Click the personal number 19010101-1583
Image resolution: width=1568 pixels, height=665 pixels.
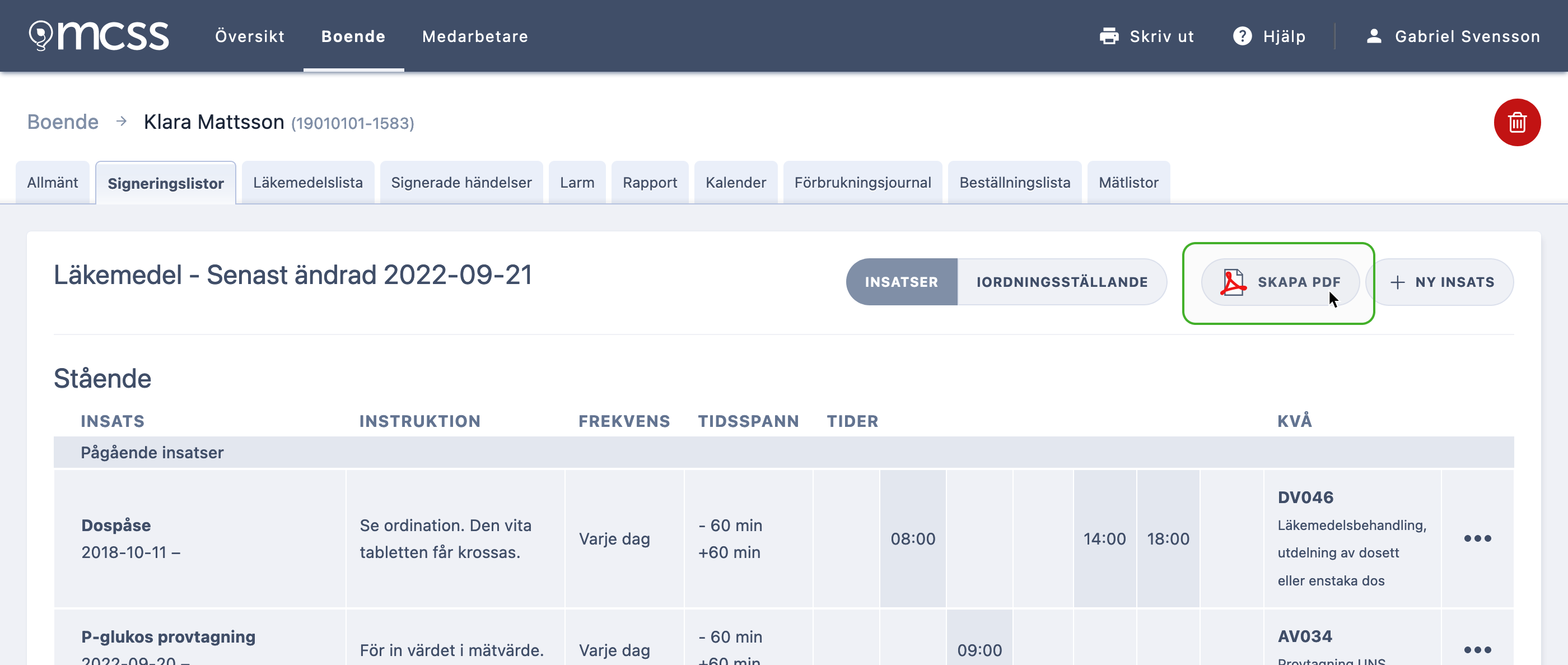pyautogui.click(x=352, y=124)
